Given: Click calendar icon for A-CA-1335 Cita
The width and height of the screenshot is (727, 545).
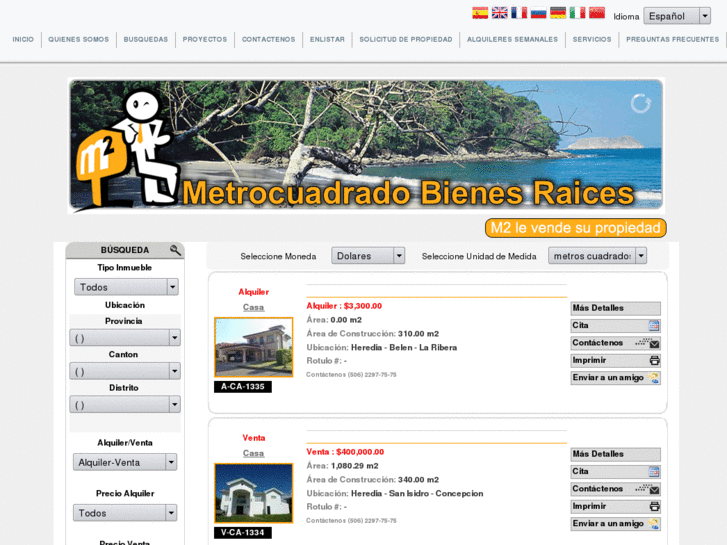Looking at the screenshot, I should [654, 326].
